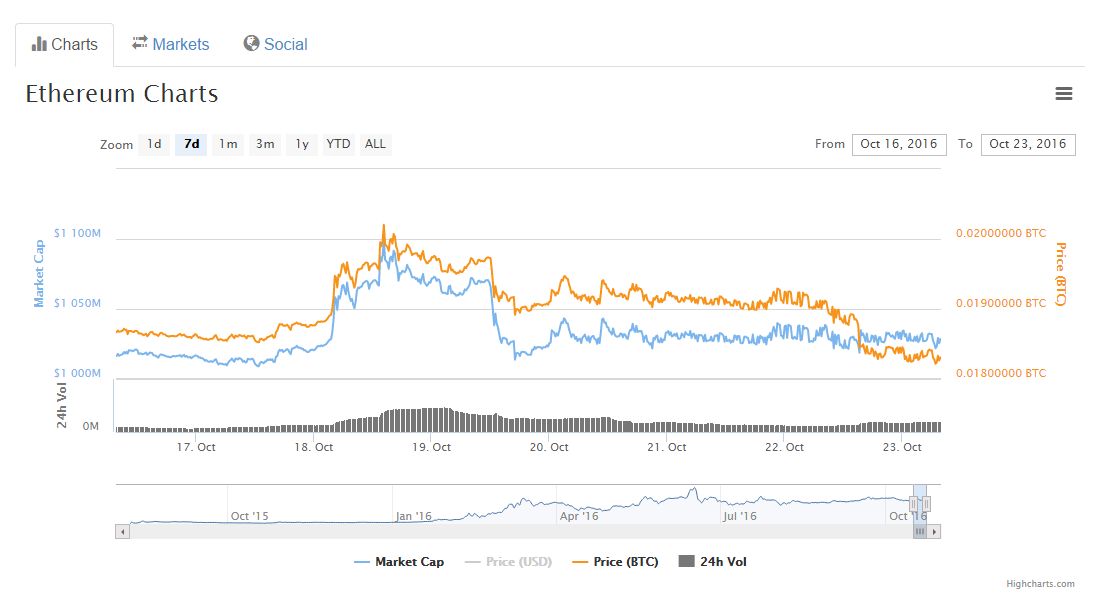This screenshot has width=1096, height=598.
Task: Click the bar chart icon in Charts tab
Action: point(40,44)
